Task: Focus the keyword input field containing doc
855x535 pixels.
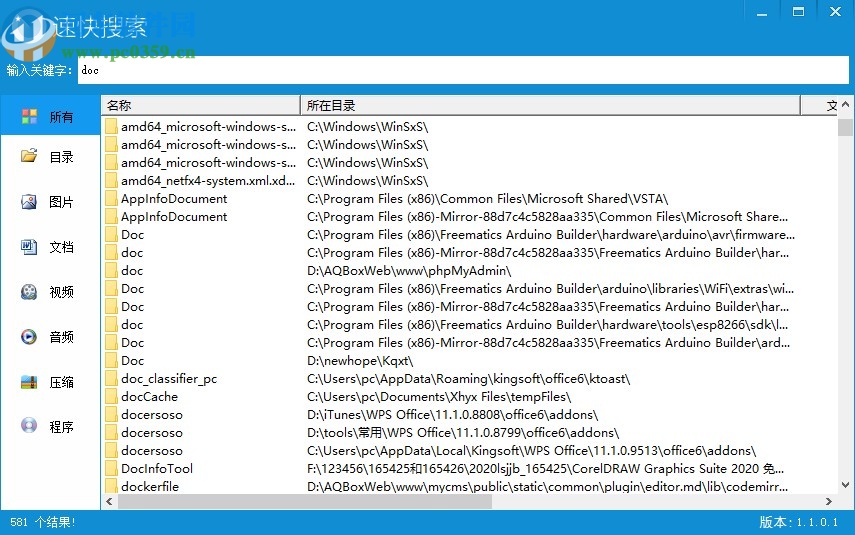Action: (x=463, y=70)
